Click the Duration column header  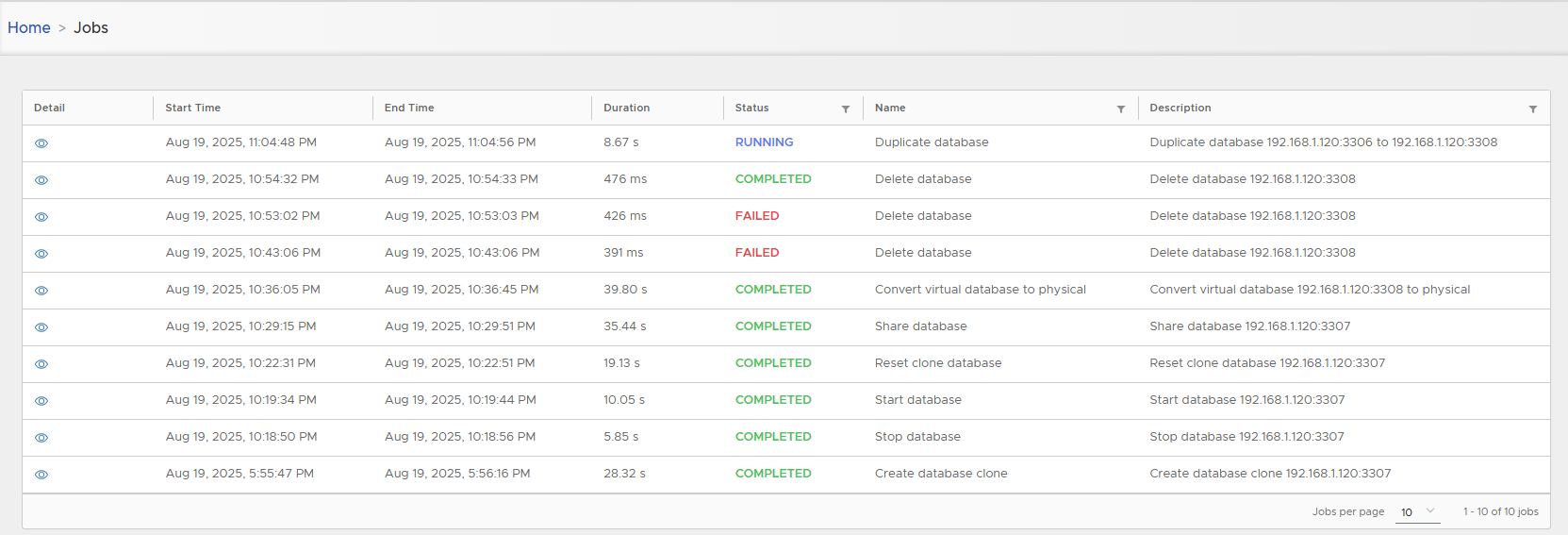click(x=627, y=108)
